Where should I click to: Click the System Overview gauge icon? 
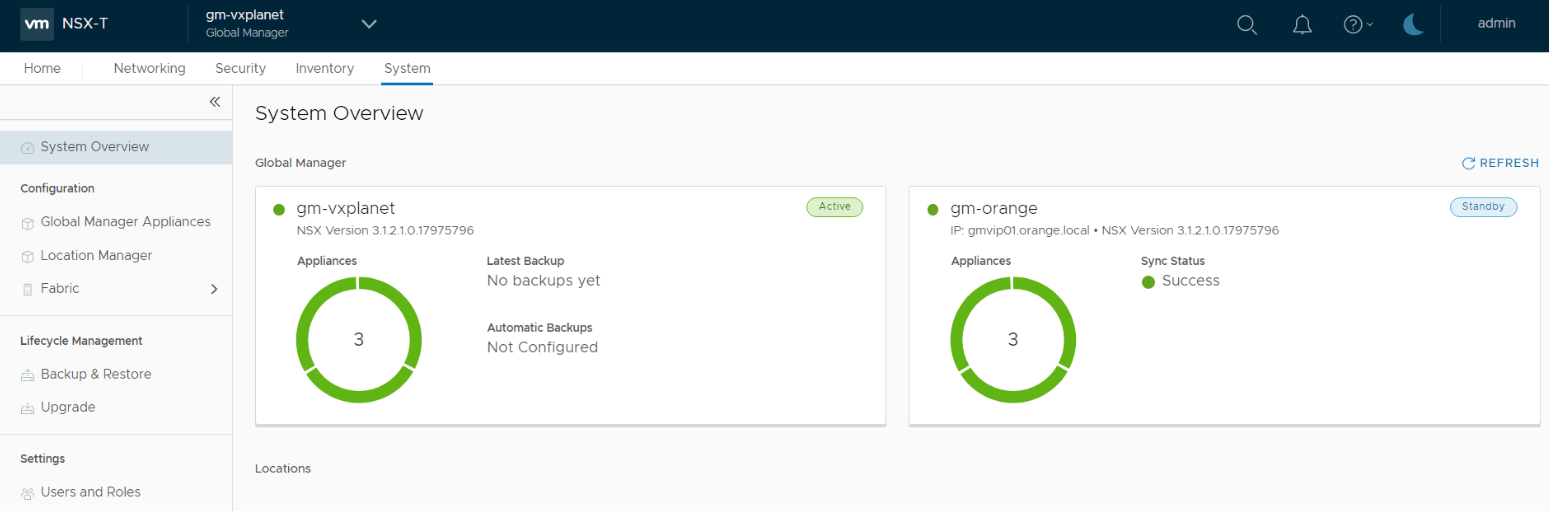(x=28, y=148)
